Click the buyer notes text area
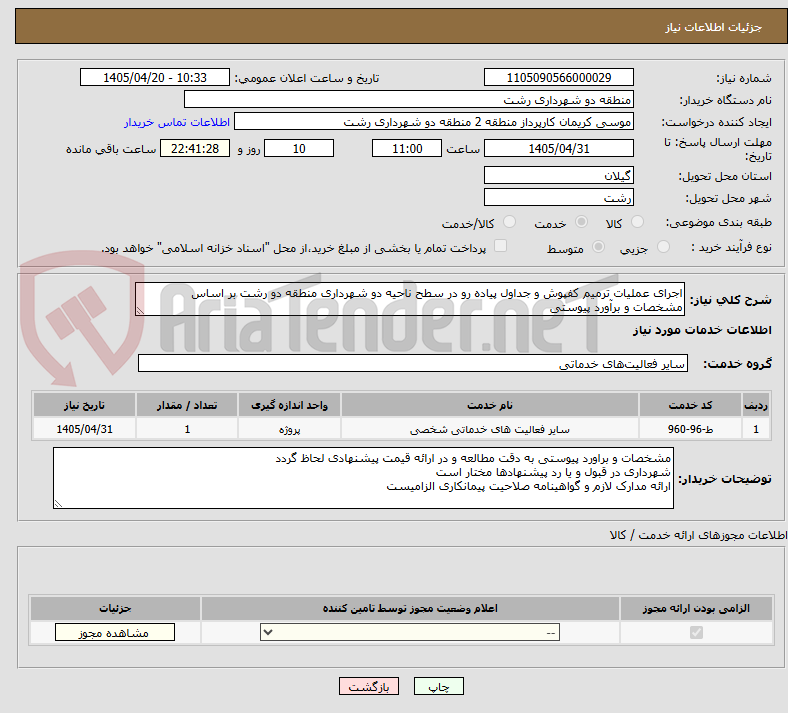788x713 pixels. coord(363,478)
